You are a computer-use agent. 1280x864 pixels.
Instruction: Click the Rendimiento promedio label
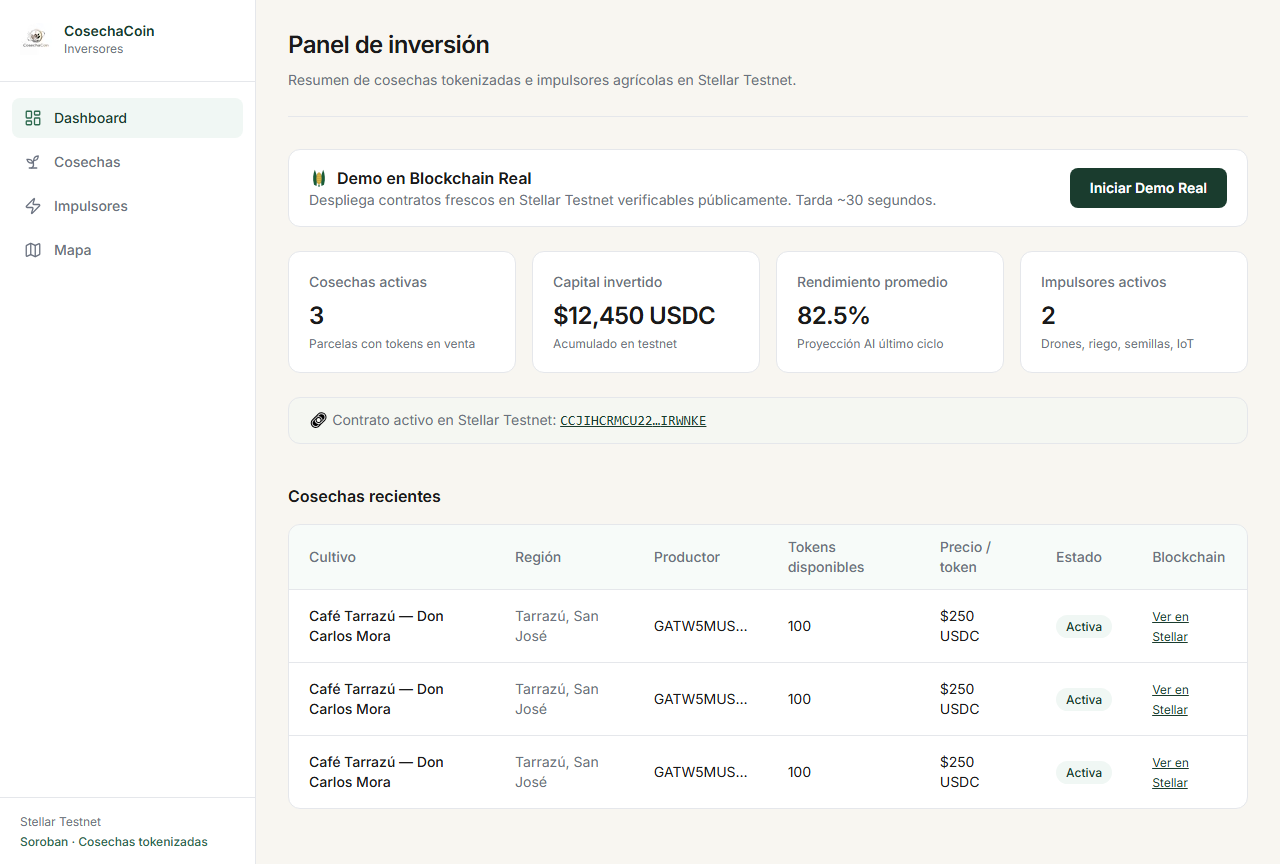tap(872, 282)
